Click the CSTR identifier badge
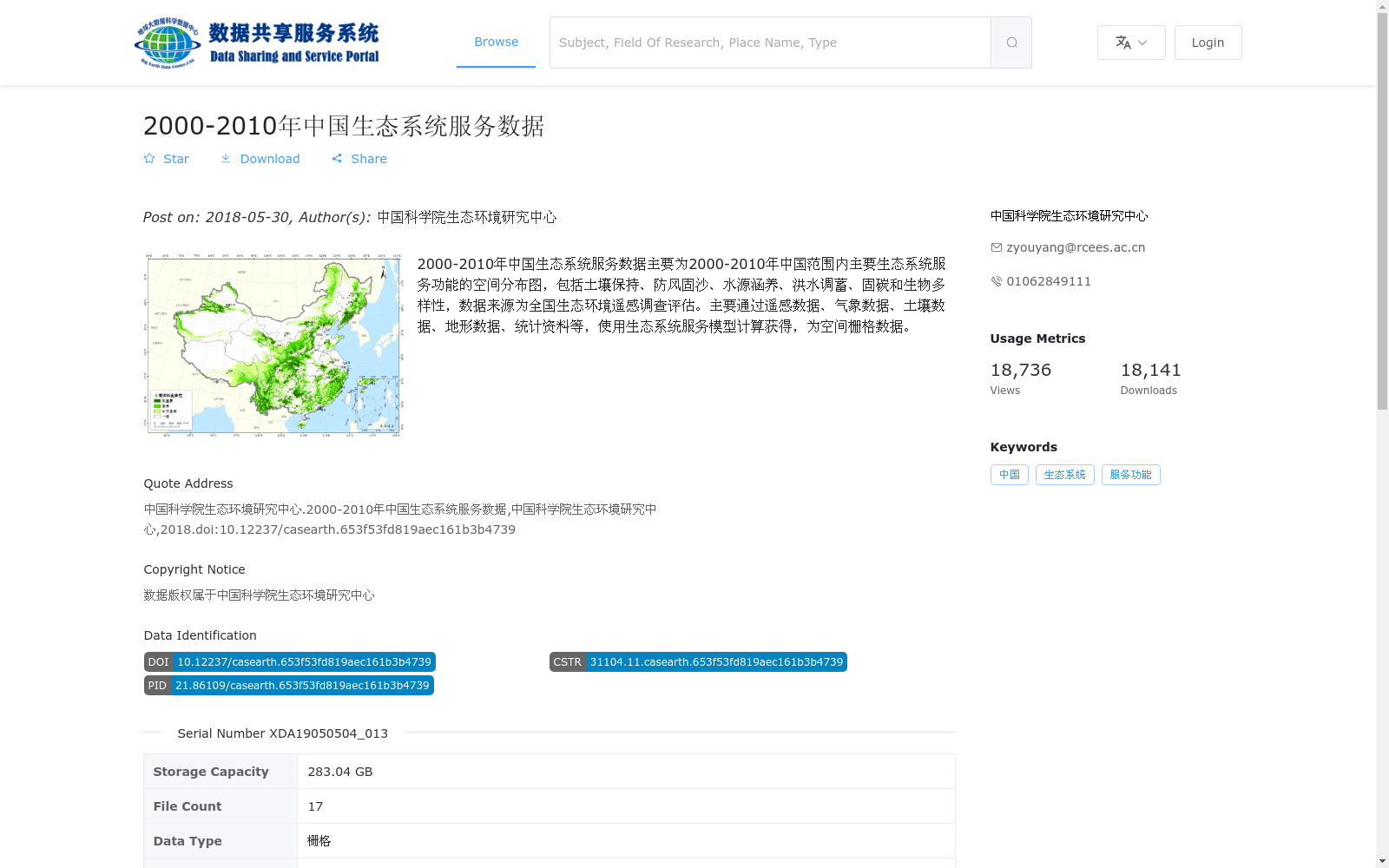The width and height of the screenshot is (1389, 868). coord(698,662)
